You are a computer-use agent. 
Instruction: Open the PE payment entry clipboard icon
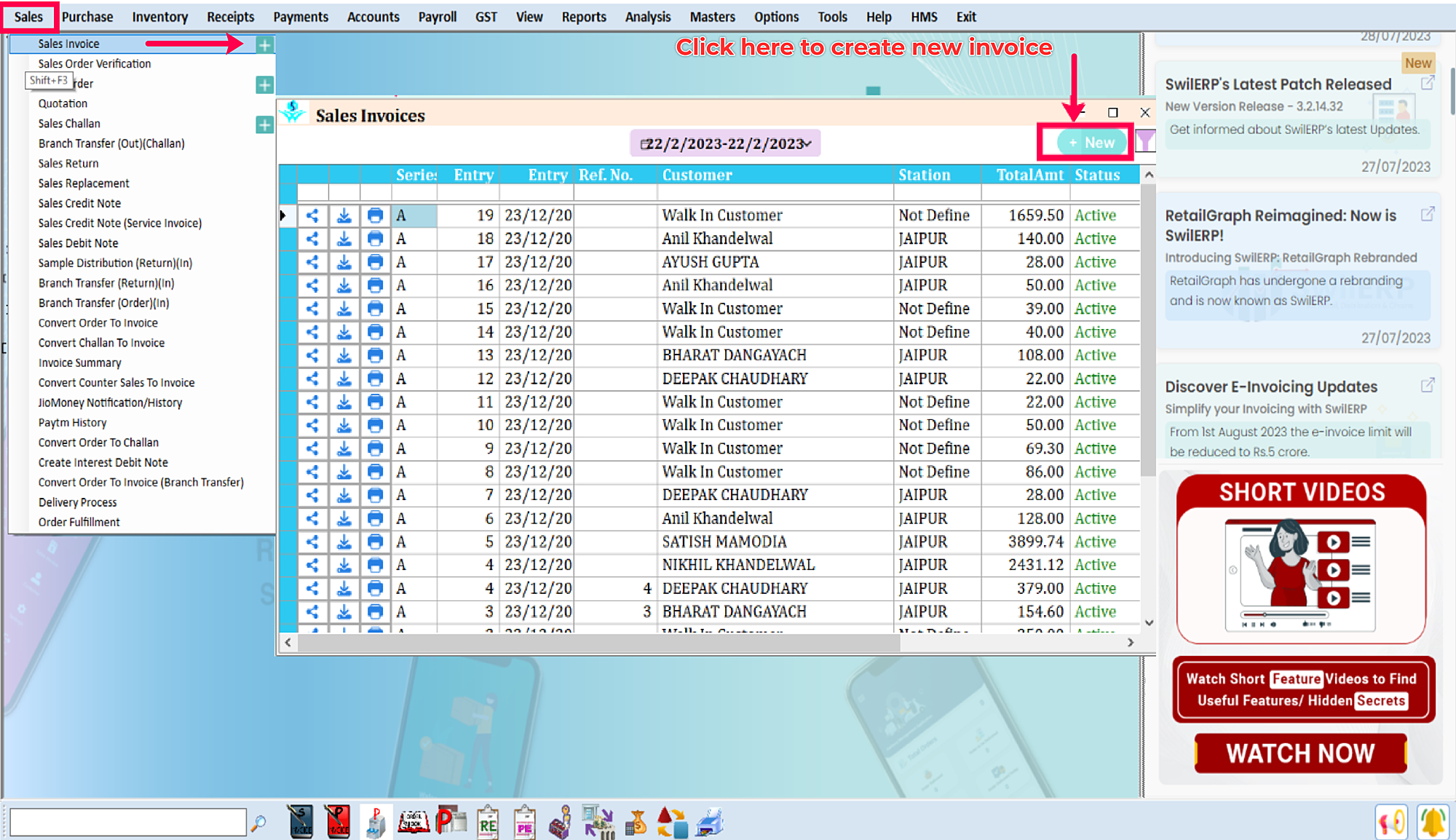(524, 823)
